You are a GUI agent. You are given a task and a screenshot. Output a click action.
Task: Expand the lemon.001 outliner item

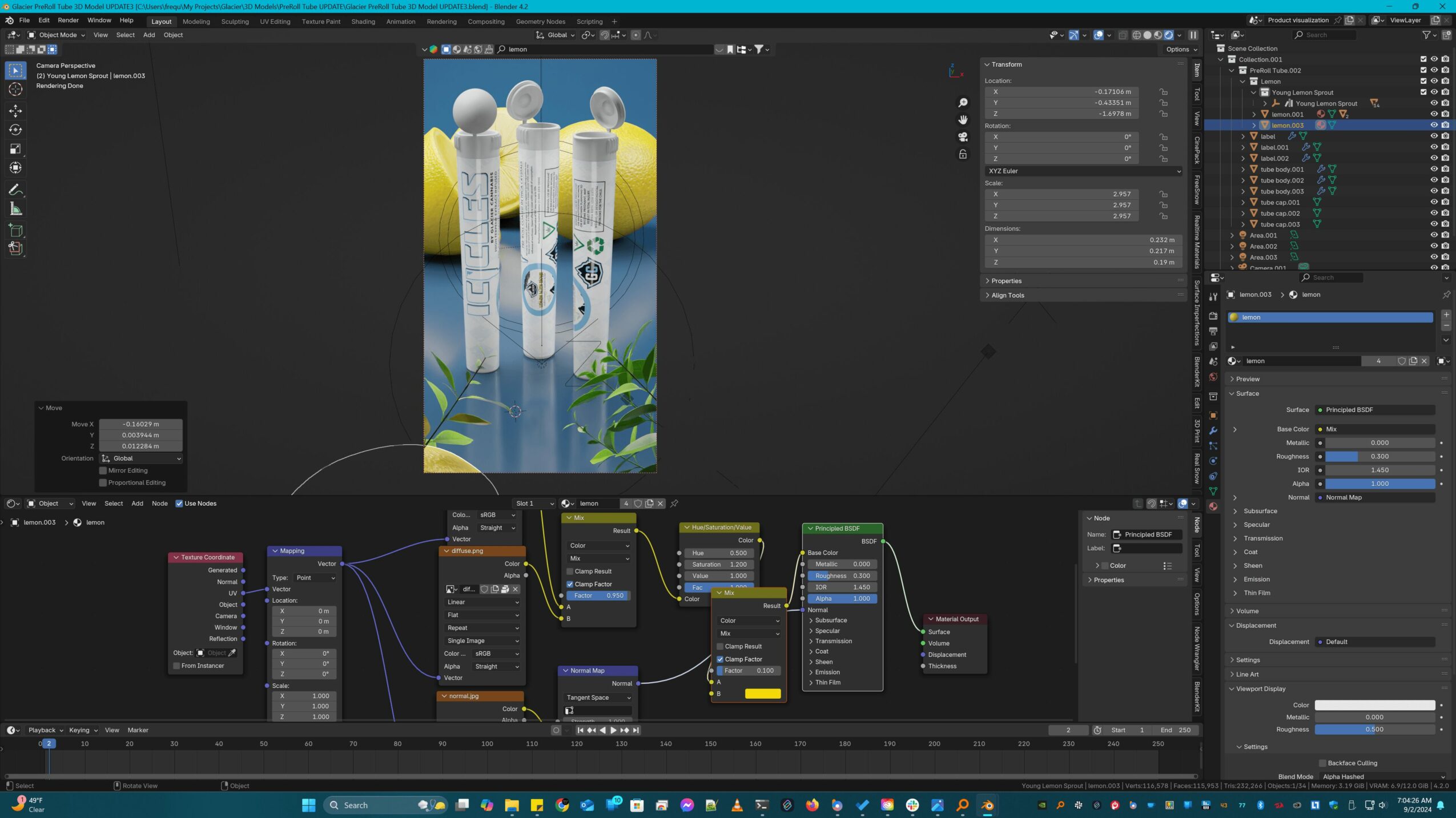point(1254,114)
